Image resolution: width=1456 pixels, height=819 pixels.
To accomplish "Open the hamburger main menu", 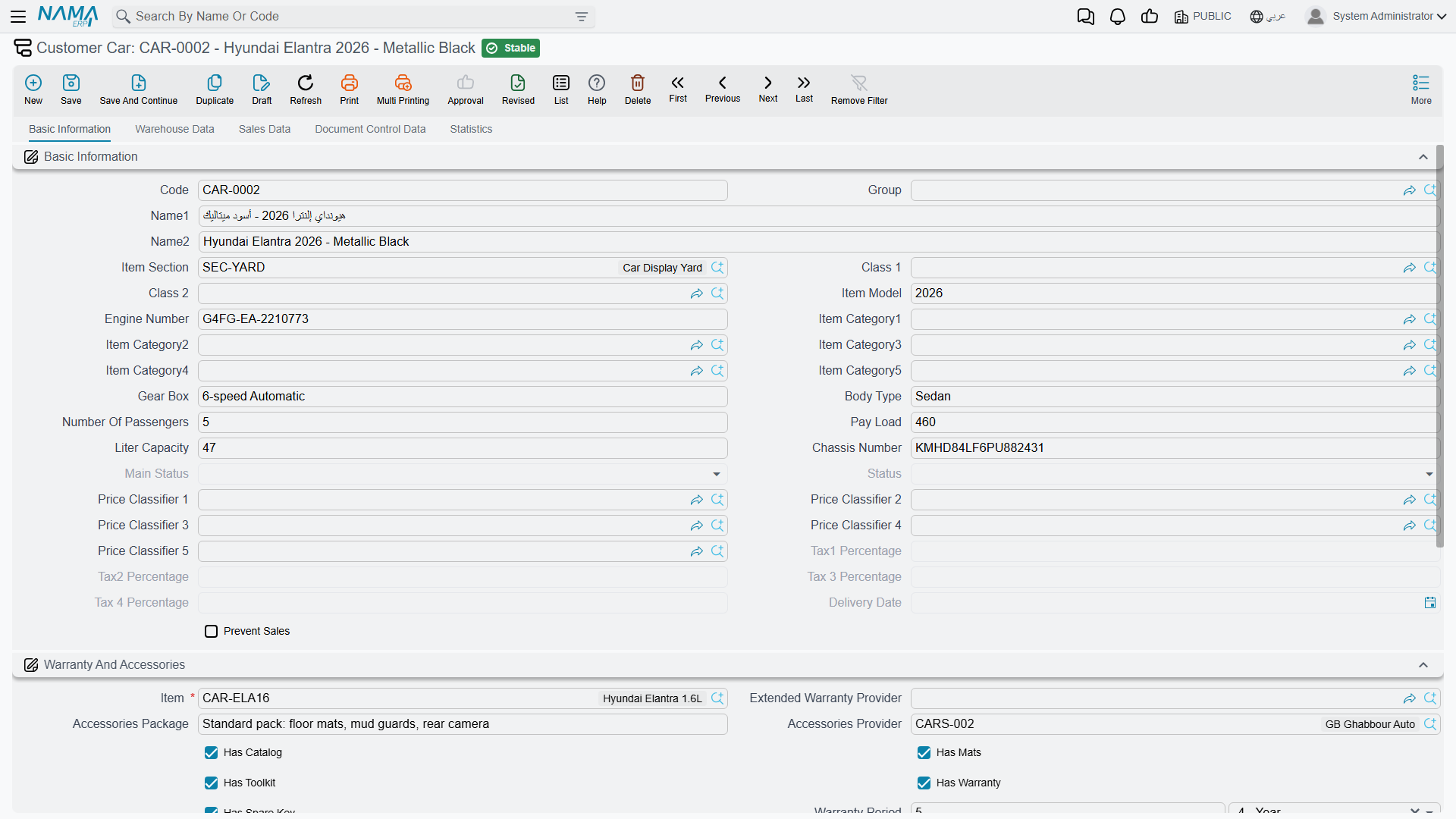I will point(18,16).
